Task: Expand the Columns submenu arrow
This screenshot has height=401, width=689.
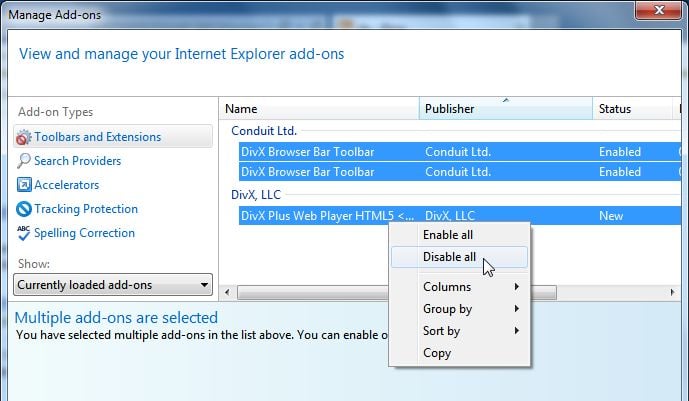Action: [x=517, y=287]
